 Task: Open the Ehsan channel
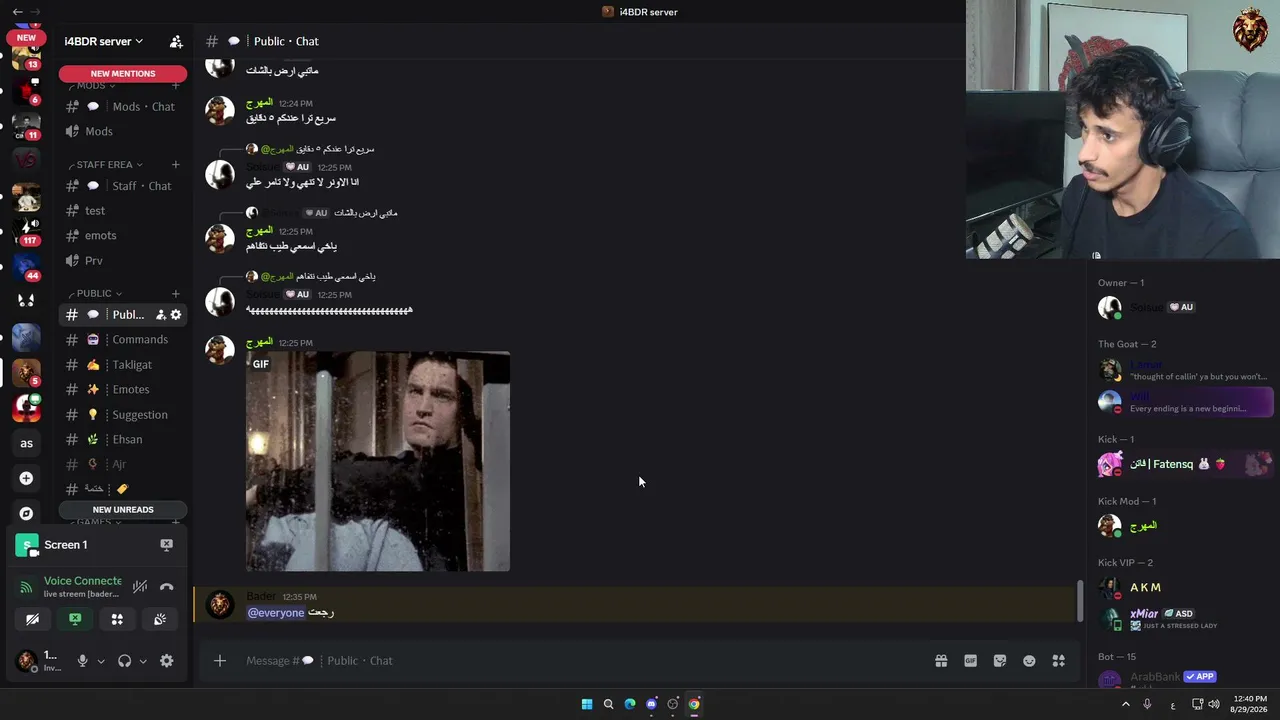click(x=123, y=440)
